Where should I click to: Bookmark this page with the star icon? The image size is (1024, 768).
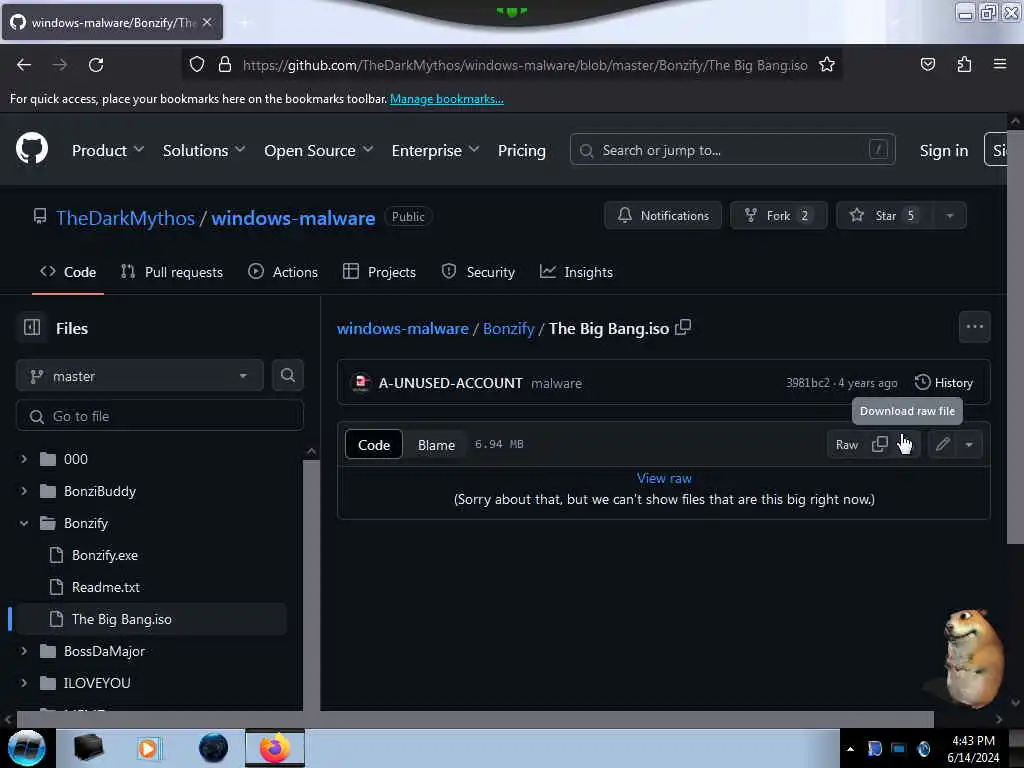click(x=827, y=65)
